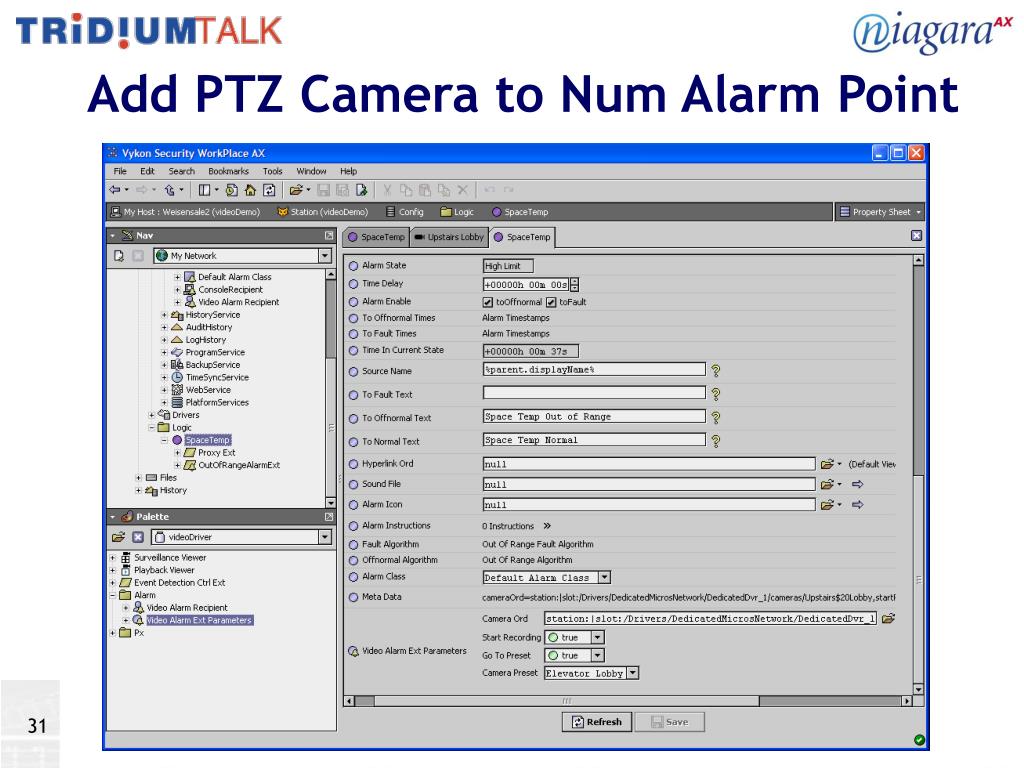Viewport: 1024px width, 768px height.
Task: Click the folder browse icon for Hyperlink Ord
Action: point(827,464)
